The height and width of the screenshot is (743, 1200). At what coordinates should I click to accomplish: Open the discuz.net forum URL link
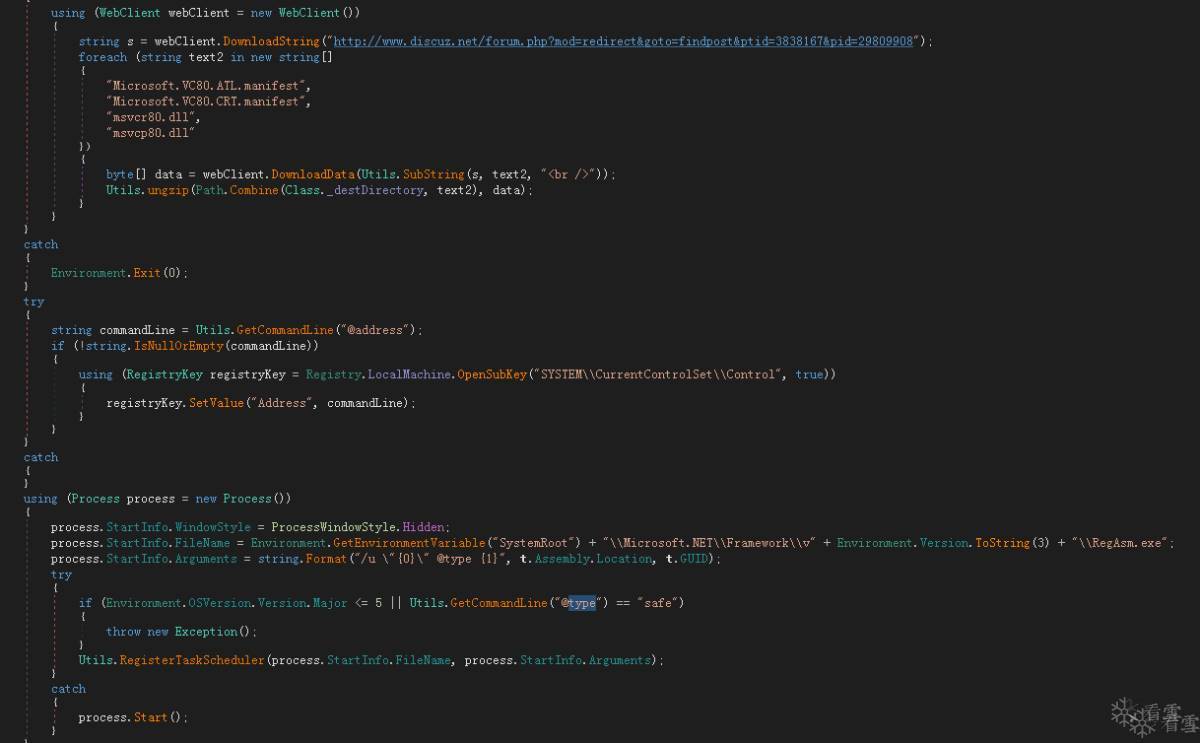tap(622, 42)
